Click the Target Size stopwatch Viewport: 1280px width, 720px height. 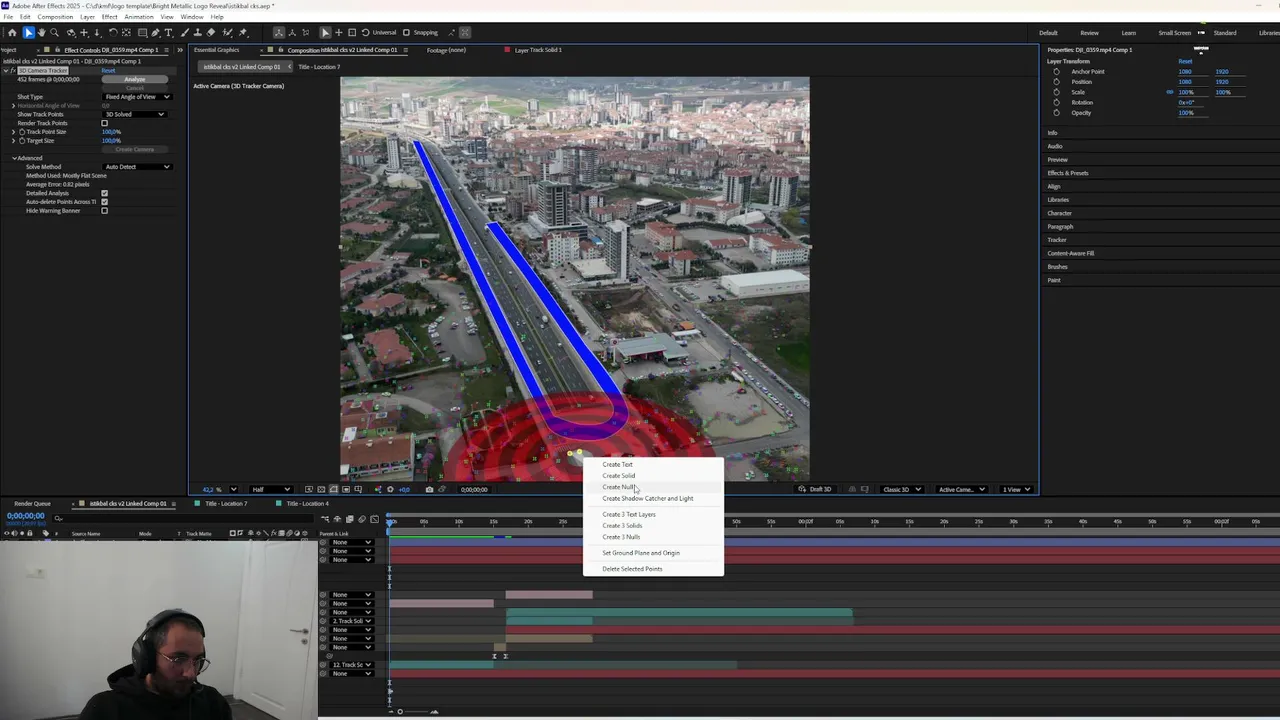coord(22,141)
